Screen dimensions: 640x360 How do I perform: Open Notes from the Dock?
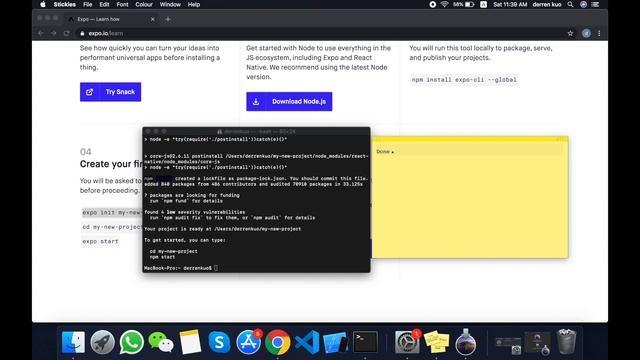tap(190, 342)
